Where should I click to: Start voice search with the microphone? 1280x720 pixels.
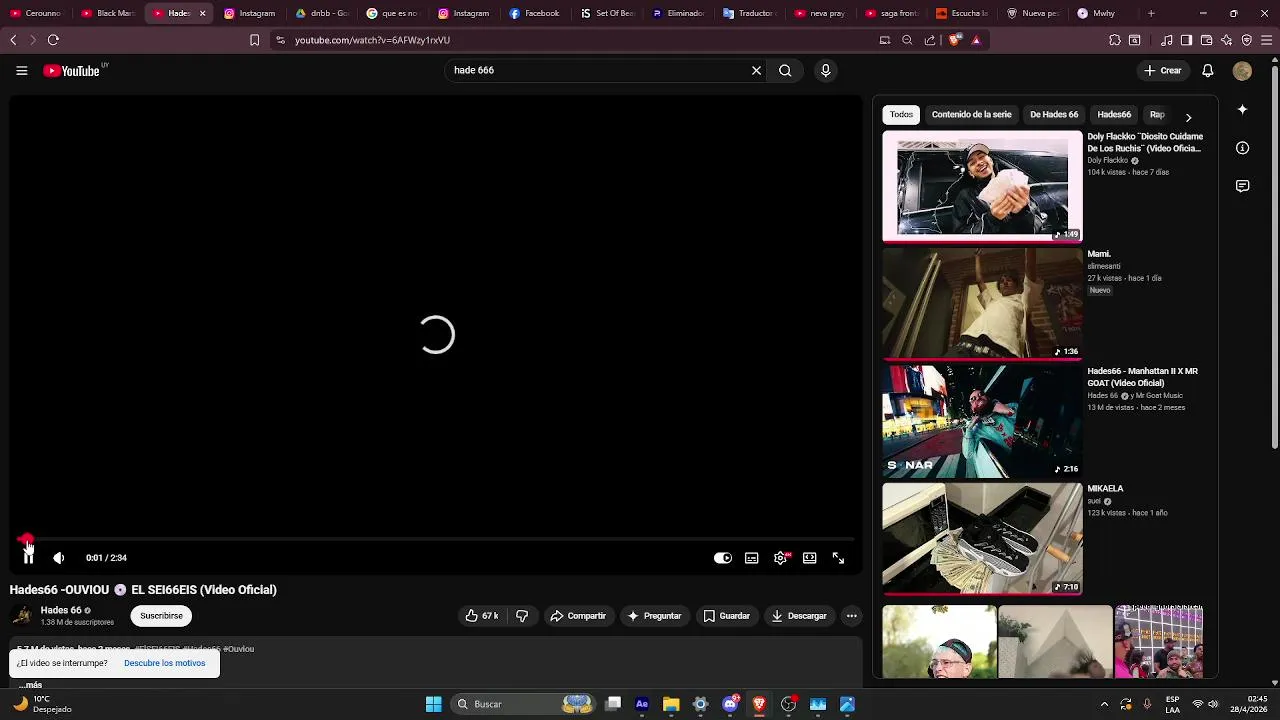[825, 70]
